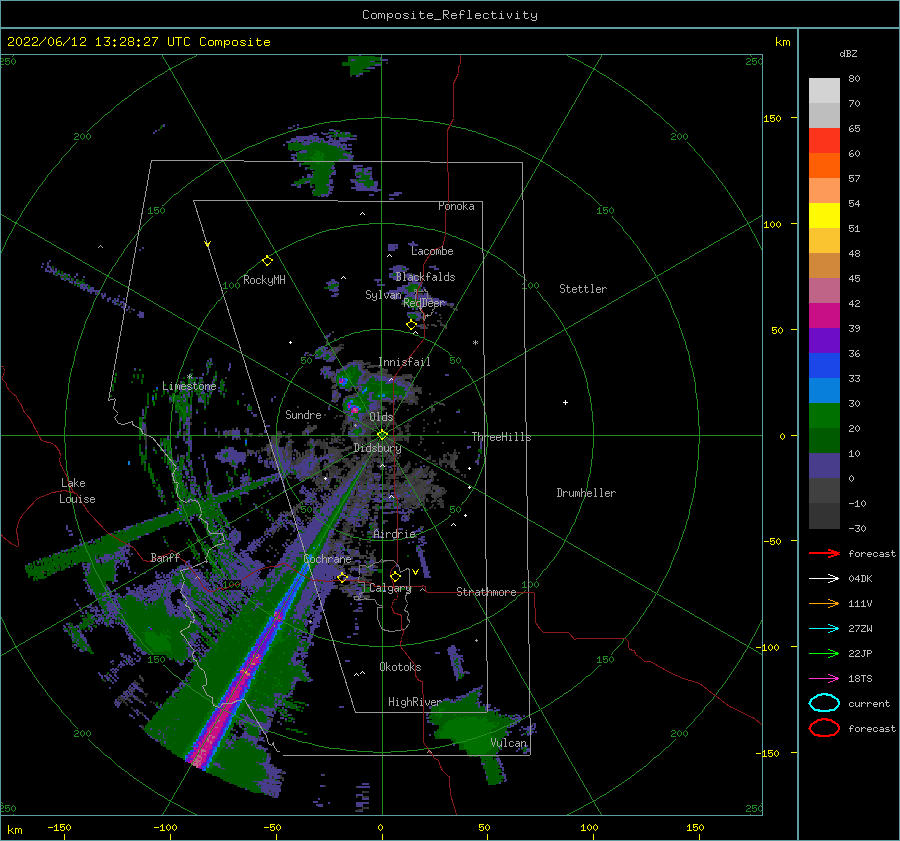Click the red forecast arrow legend icon
Screen dimensions: 900x841
click(824, 553)
